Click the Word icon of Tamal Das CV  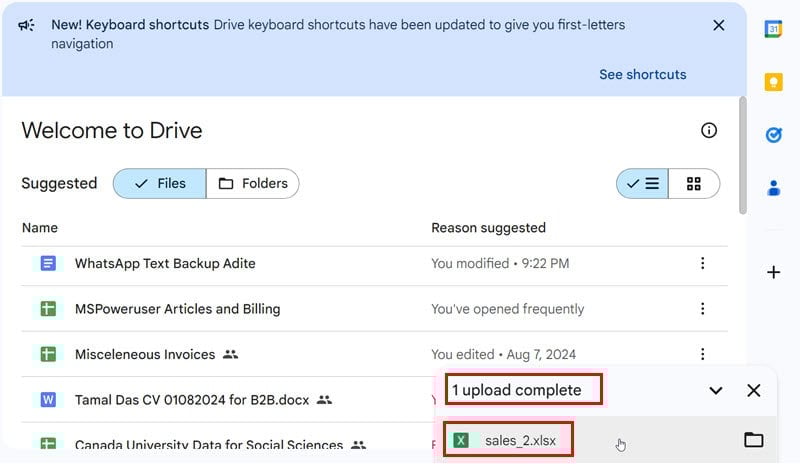48,400
